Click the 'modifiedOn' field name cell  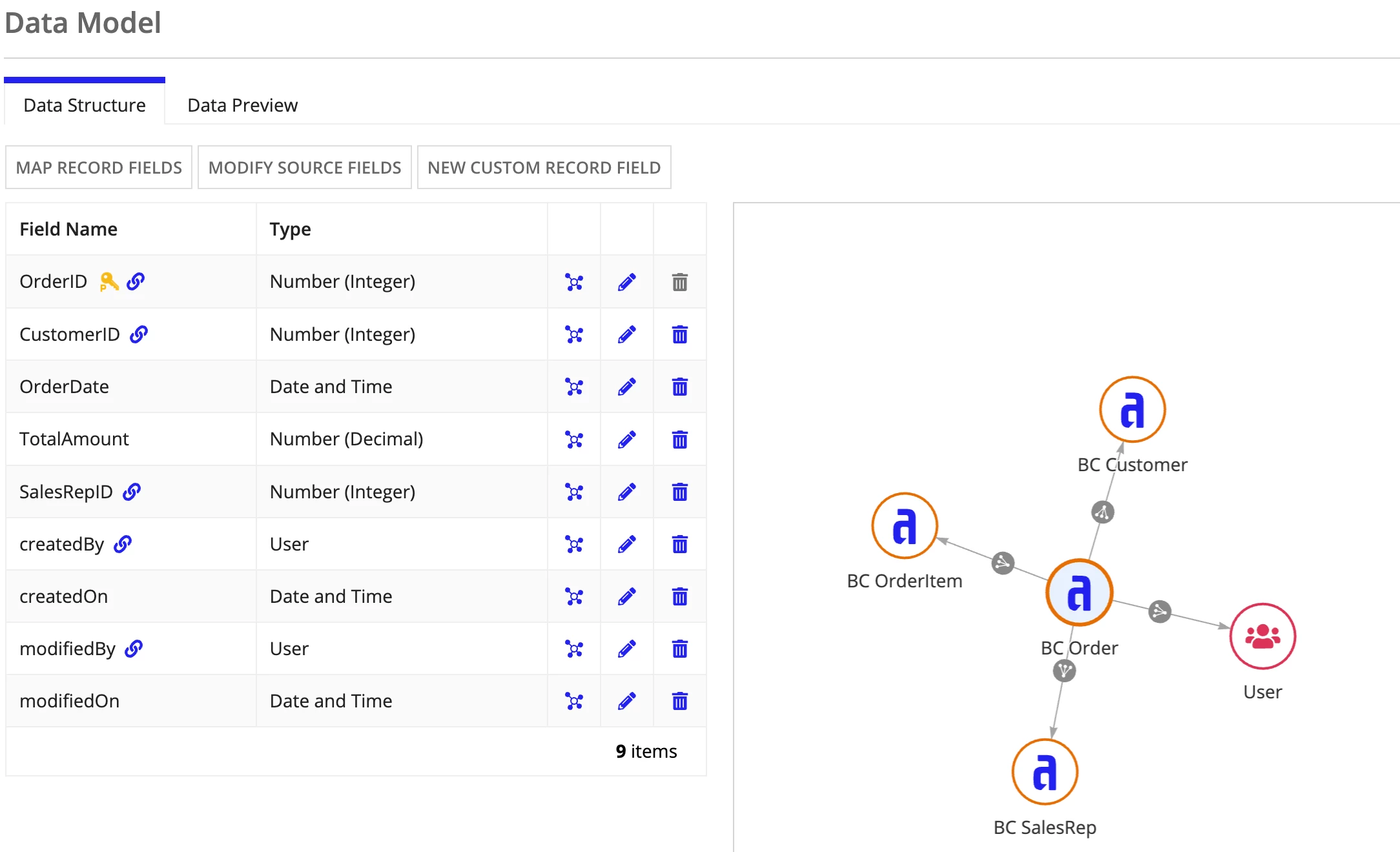(131, 701)
